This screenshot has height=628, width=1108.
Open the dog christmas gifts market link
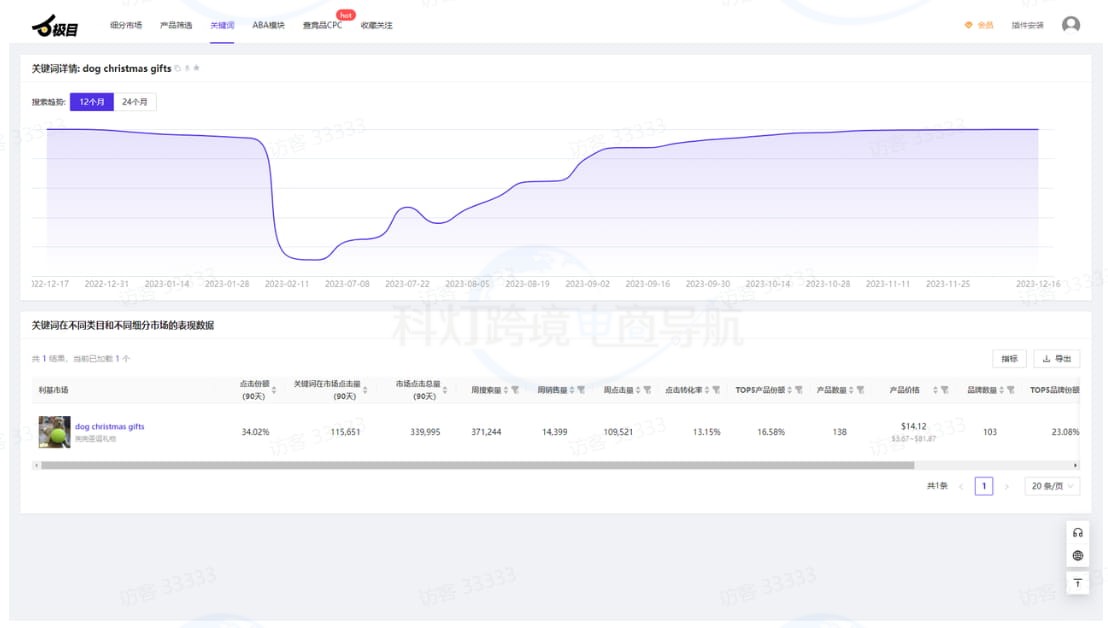coord(109,427)
